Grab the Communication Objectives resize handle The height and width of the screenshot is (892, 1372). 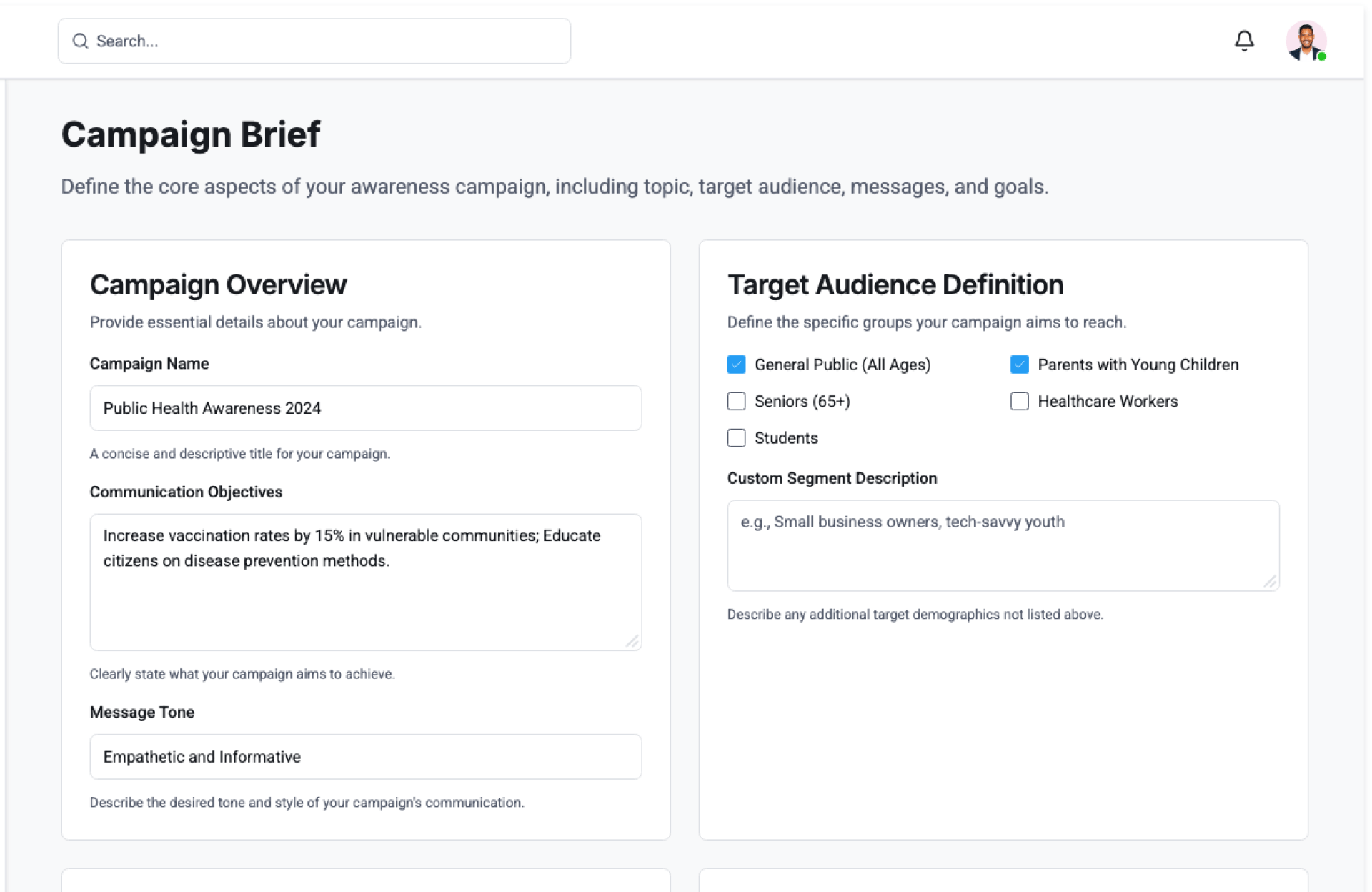click(632, 642)
